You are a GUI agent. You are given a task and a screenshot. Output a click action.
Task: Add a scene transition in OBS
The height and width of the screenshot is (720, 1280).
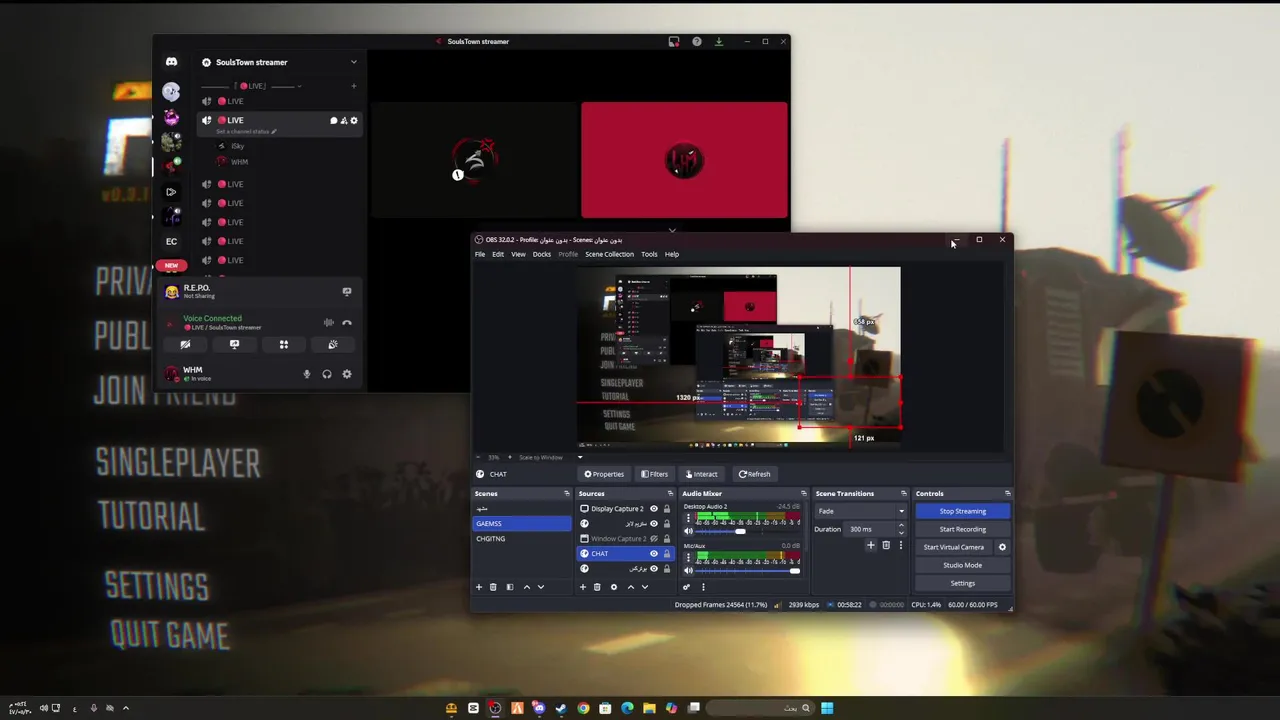point(871,545)
